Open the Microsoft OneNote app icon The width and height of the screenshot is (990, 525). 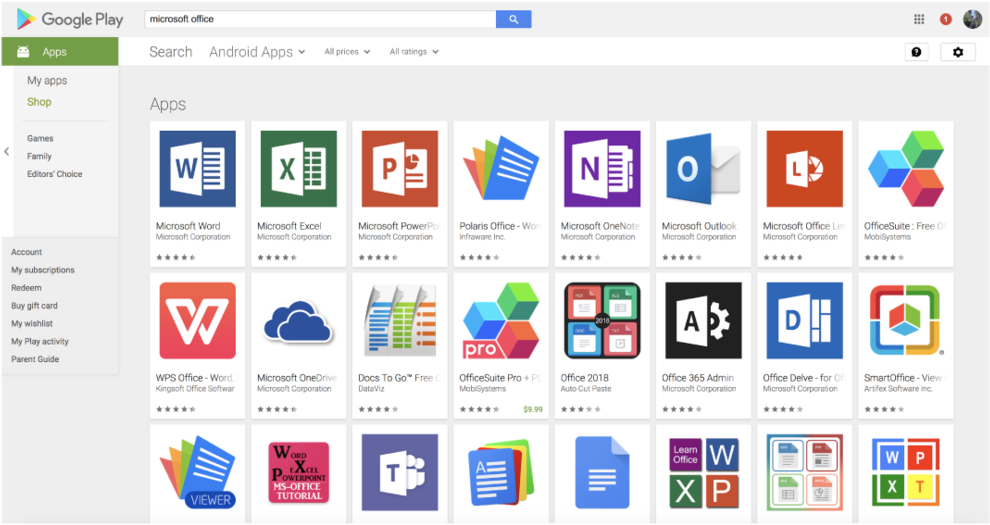pyautogui.click(x=602, y=168)
